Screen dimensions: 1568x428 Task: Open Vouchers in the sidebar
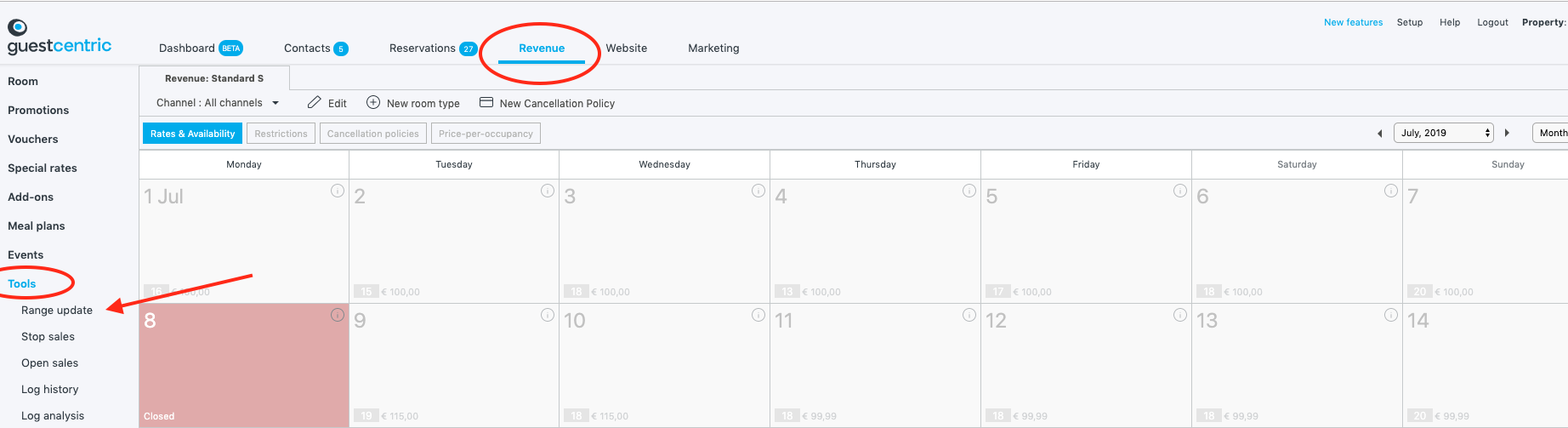33,140
